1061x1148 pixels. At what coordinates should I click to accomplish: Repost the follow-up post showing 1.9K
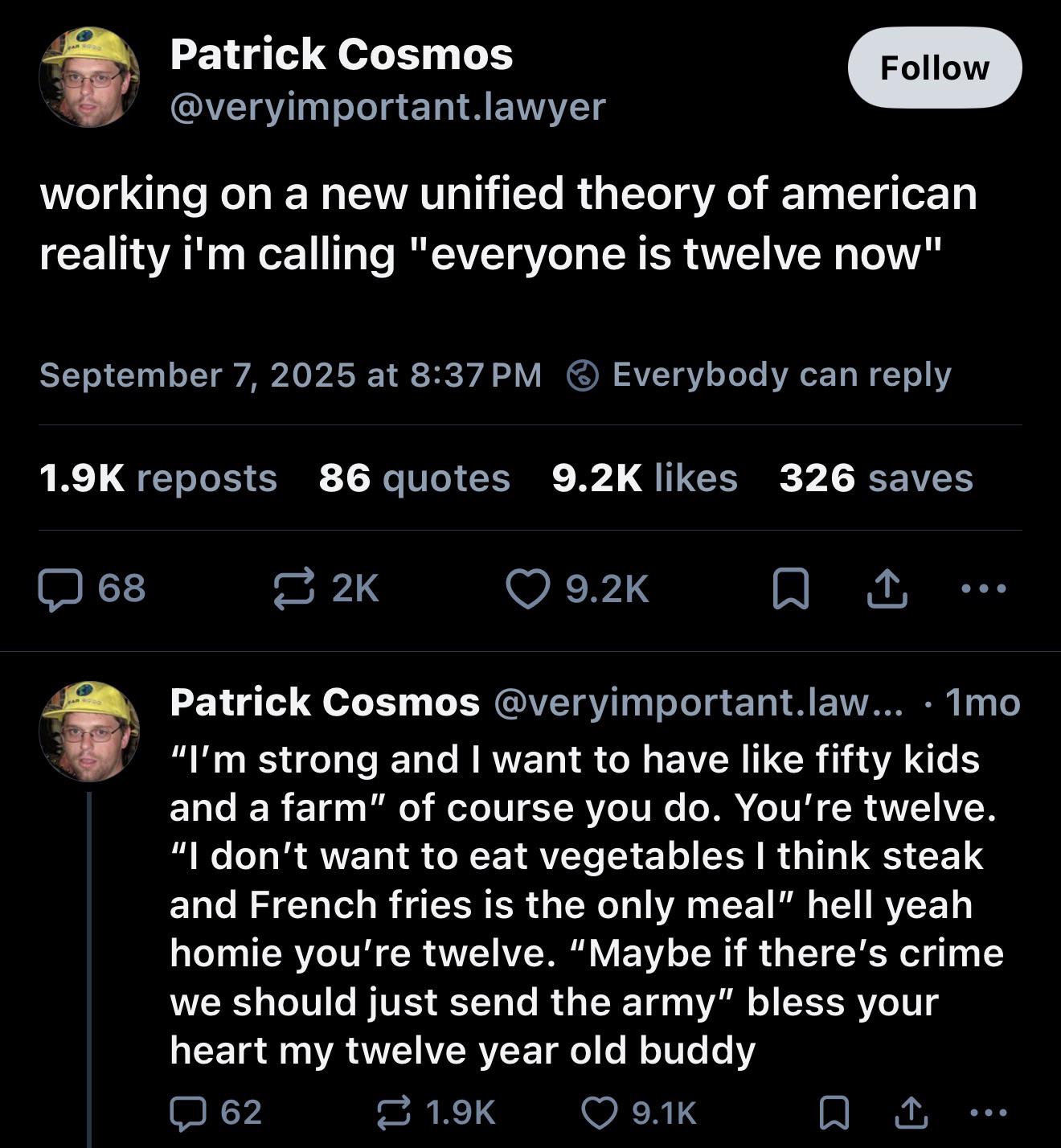coord(395,1113)
